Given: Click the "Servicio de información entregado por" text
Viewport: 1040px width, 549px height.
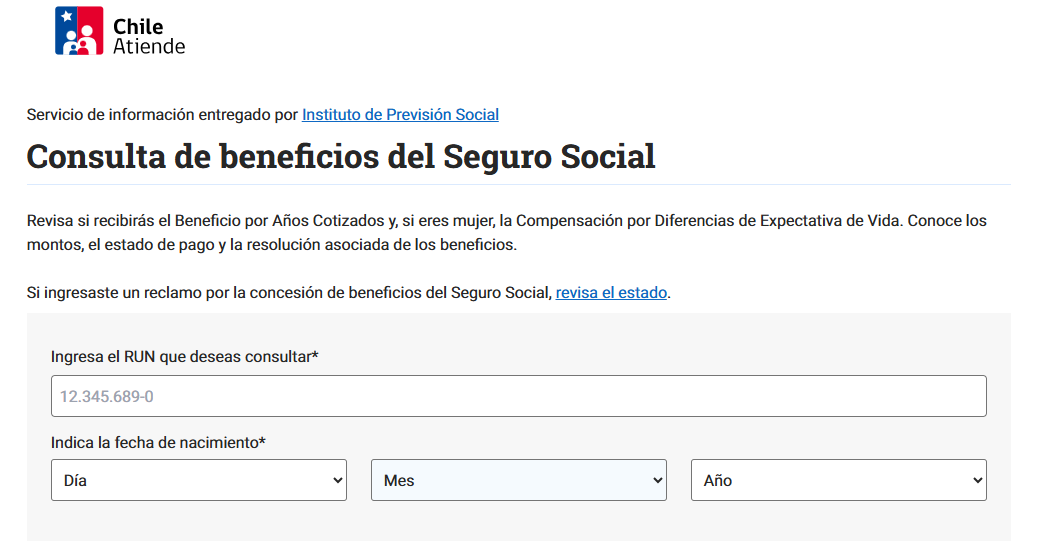Looking at the screenshot, I should click(x=162, y=115).
